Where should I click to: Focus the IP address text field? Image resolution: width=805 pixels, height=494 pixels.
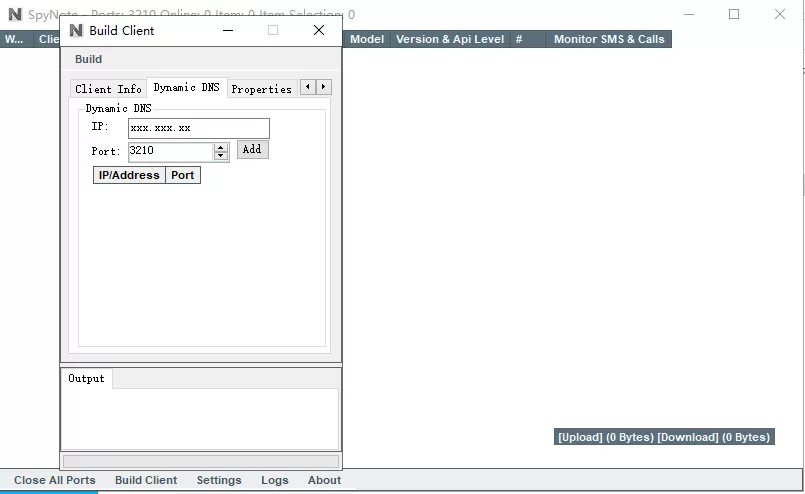pos(198,128)
